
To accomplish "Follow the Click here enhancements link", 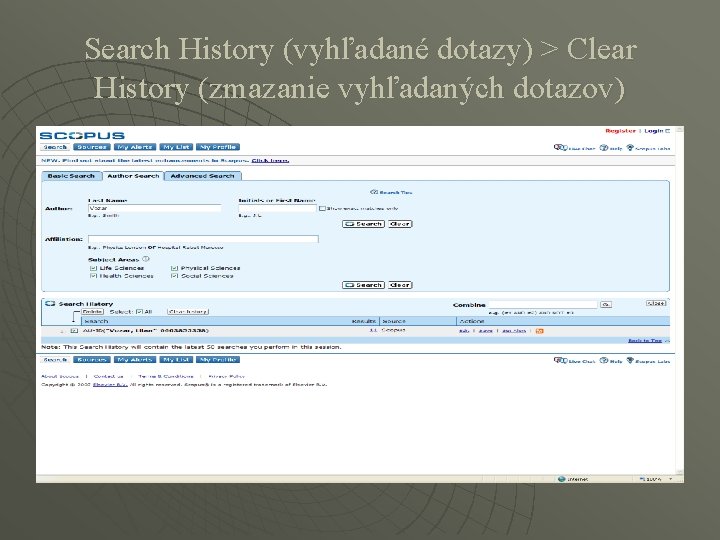I will tap(270, 160).
